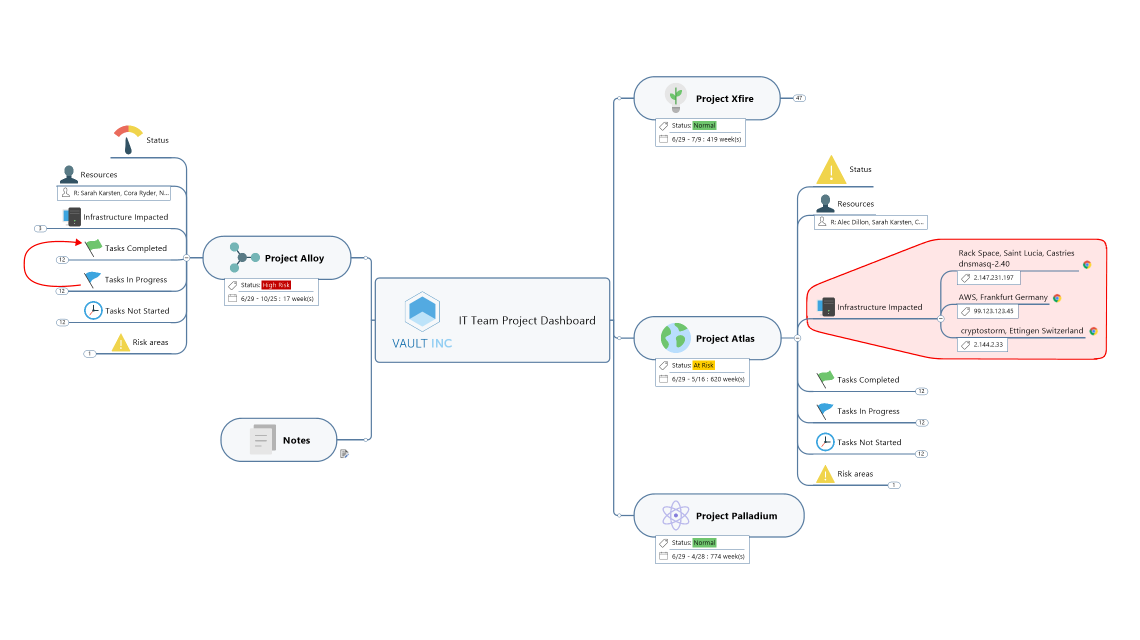Click the plant icon on Project Xfire
This screenshot has width=1140, height=640.
[677, 97]
